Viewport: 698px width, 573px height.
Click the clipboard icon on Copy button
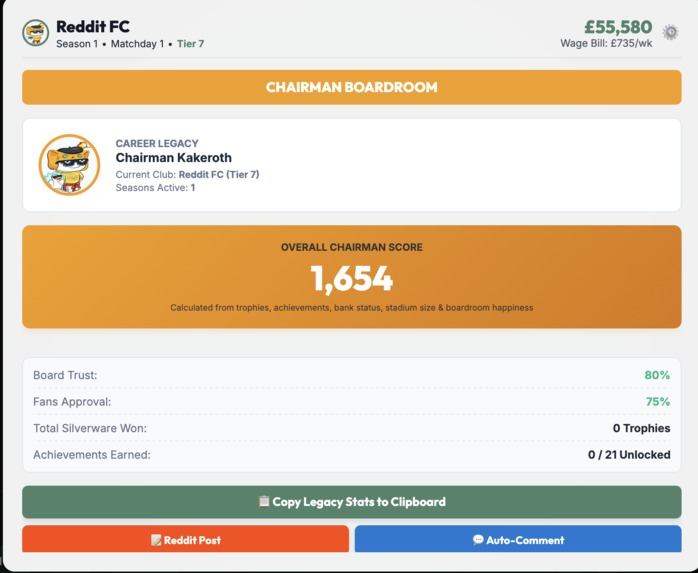tap(264, 501)
